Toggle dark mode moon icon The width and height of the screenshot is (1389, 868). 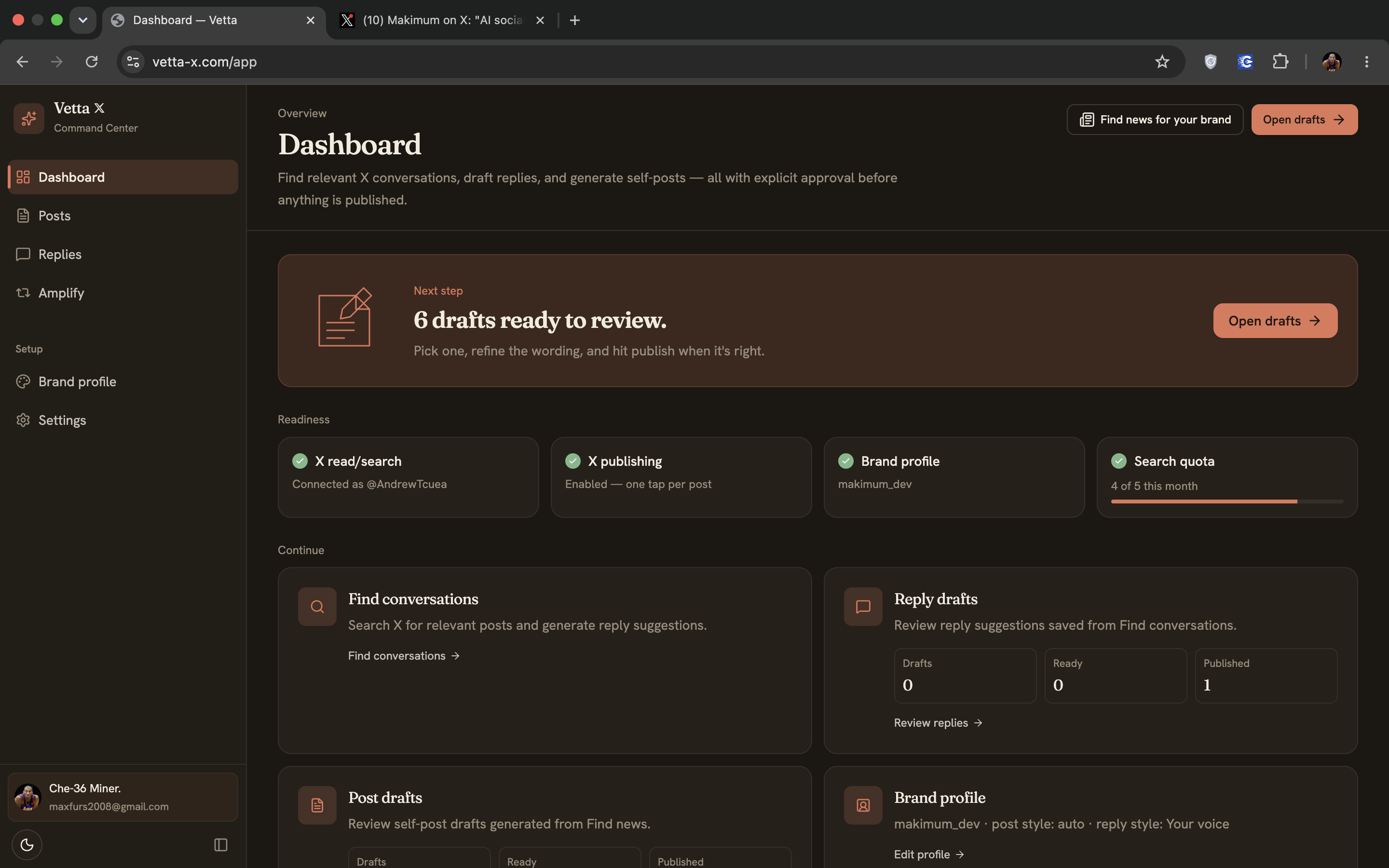pyautogui.click(x=27, y=844)
